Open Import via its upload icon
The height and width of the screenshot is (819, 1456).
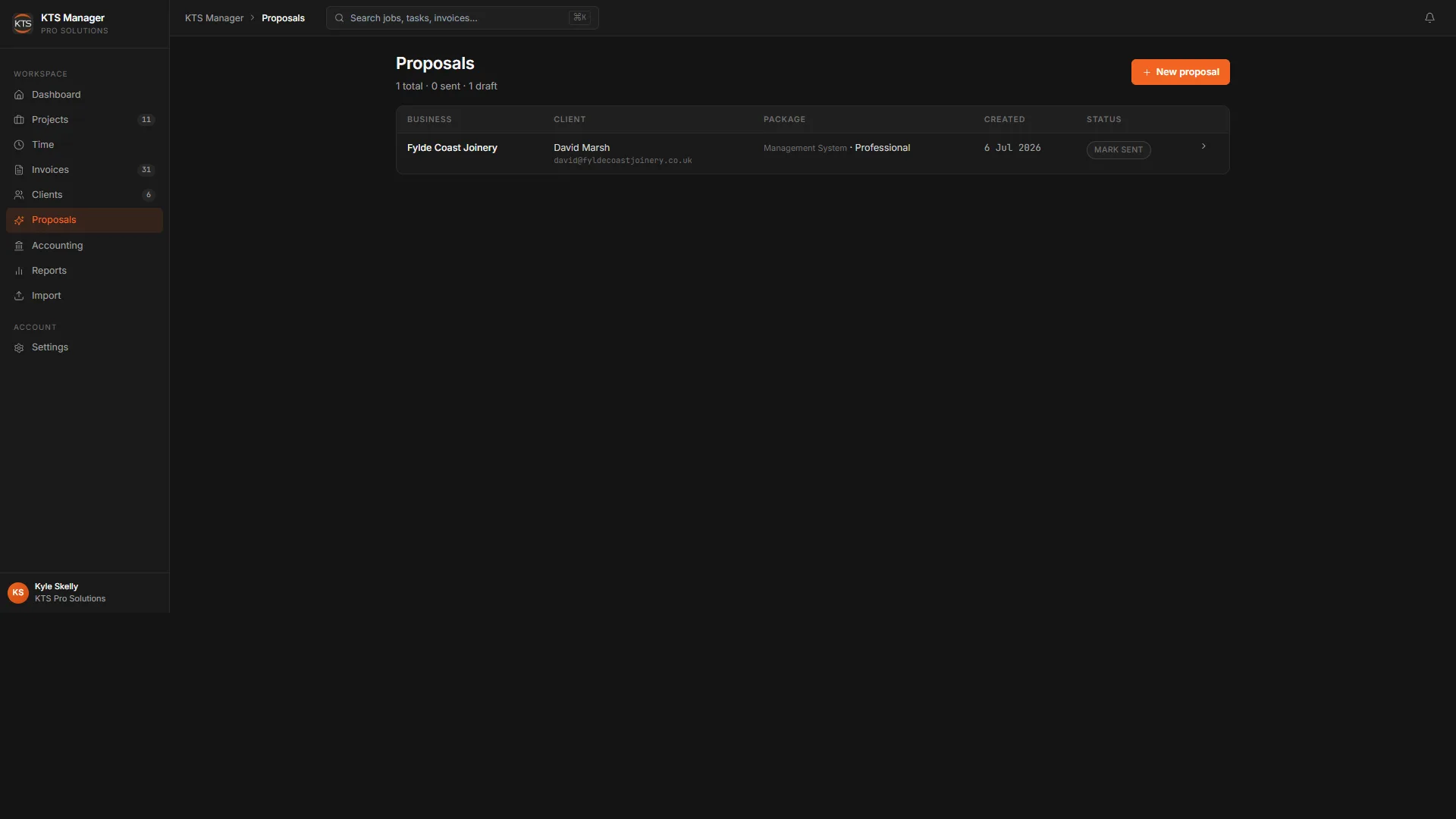tap(19, 296)
